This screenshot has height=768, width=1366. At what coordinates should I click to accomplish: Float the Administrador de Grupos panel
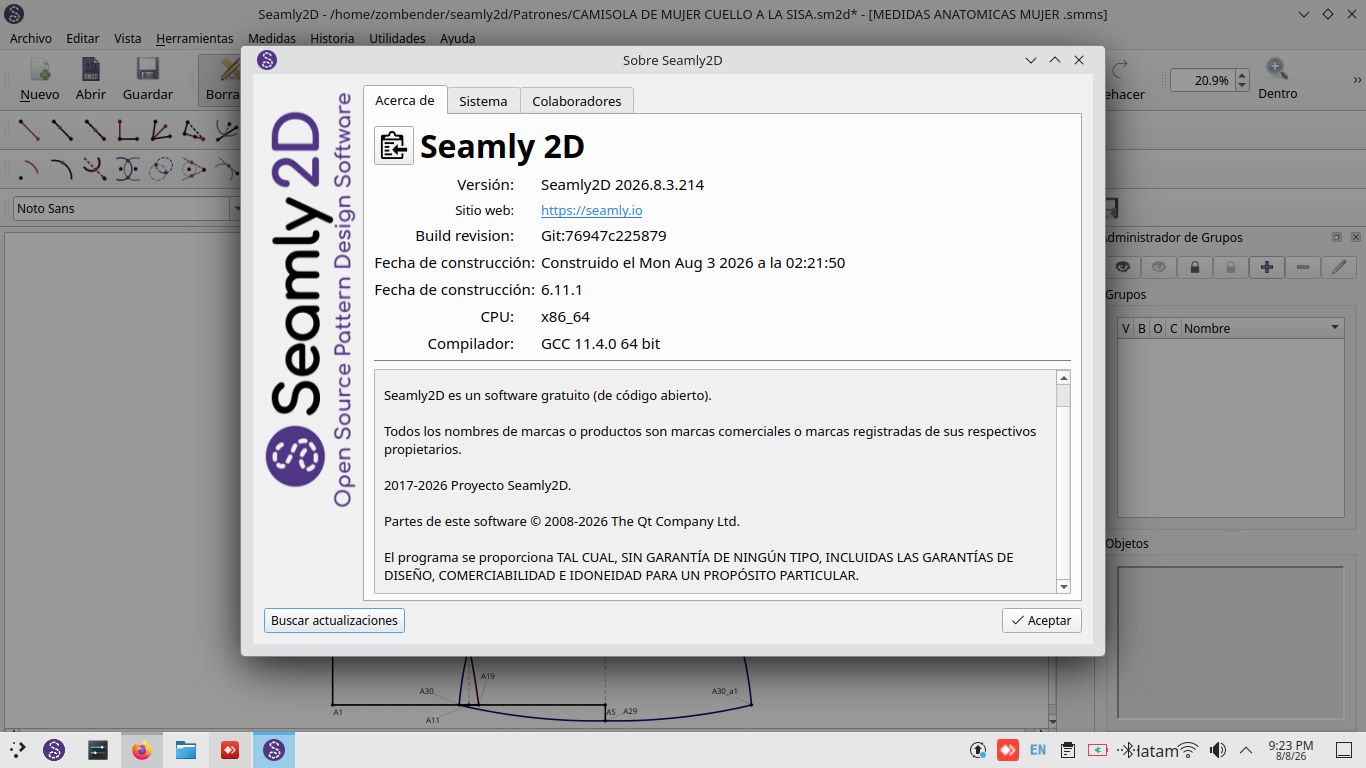tap(1337, 238)
